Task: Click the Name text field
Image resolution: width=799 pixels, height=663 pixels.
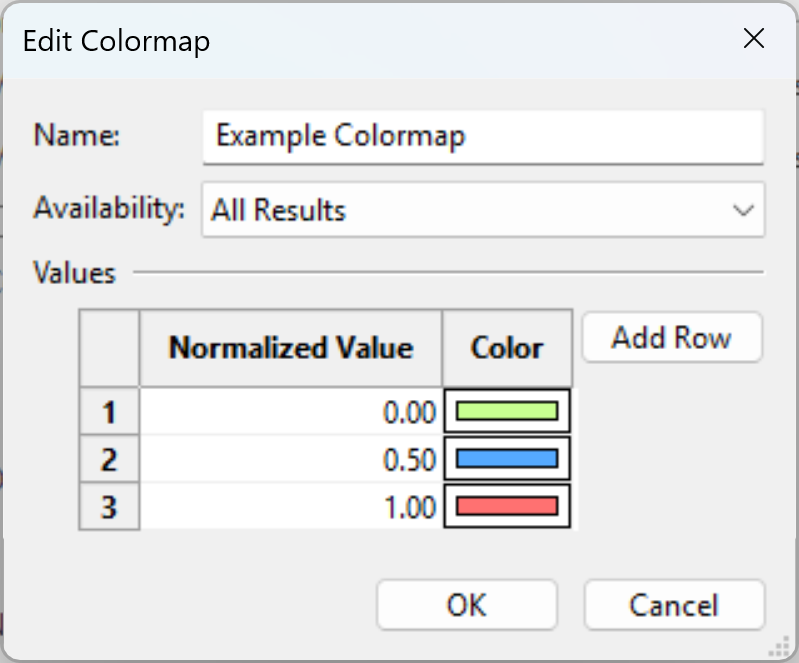Action: pos(483,137)
